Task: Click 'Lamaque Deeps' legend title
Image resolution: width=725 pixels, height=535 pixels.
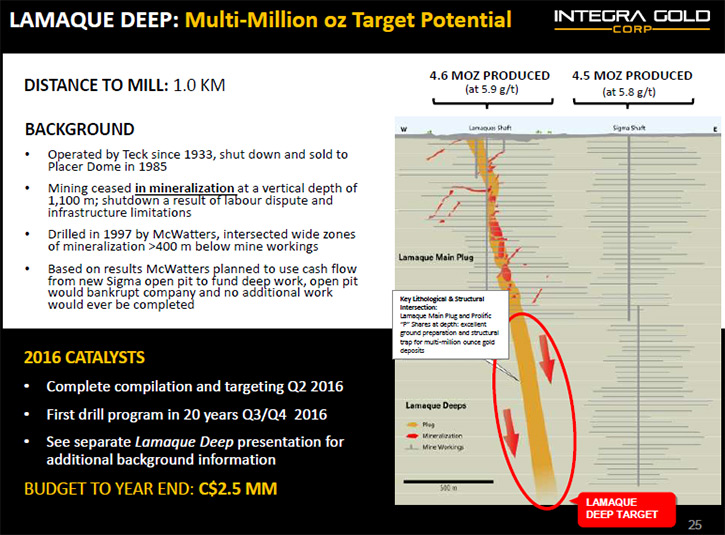Action: [436, 406]
